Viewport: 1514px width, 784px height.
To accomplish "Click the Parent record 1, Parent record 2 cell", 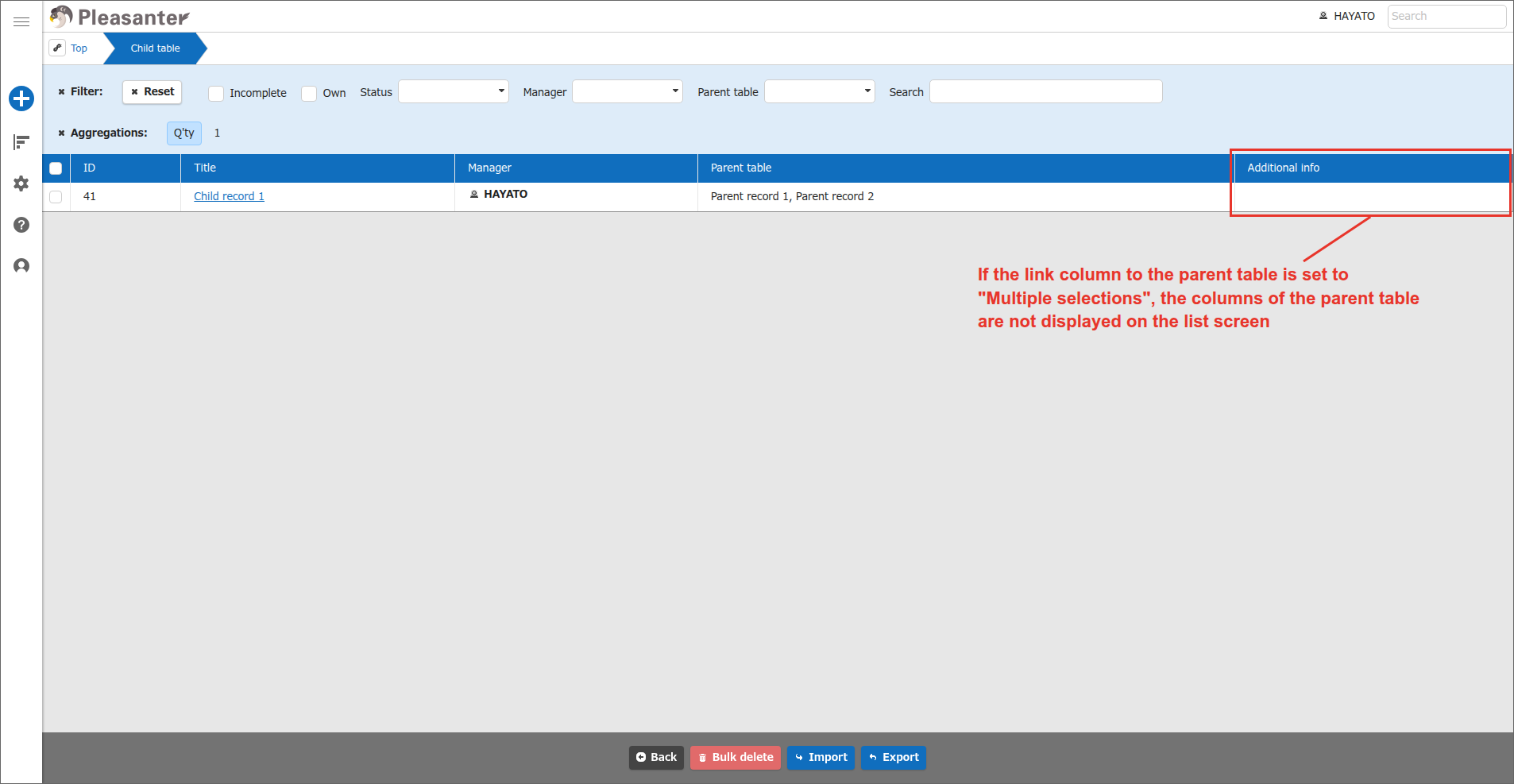I will click(x=966, y=197).
